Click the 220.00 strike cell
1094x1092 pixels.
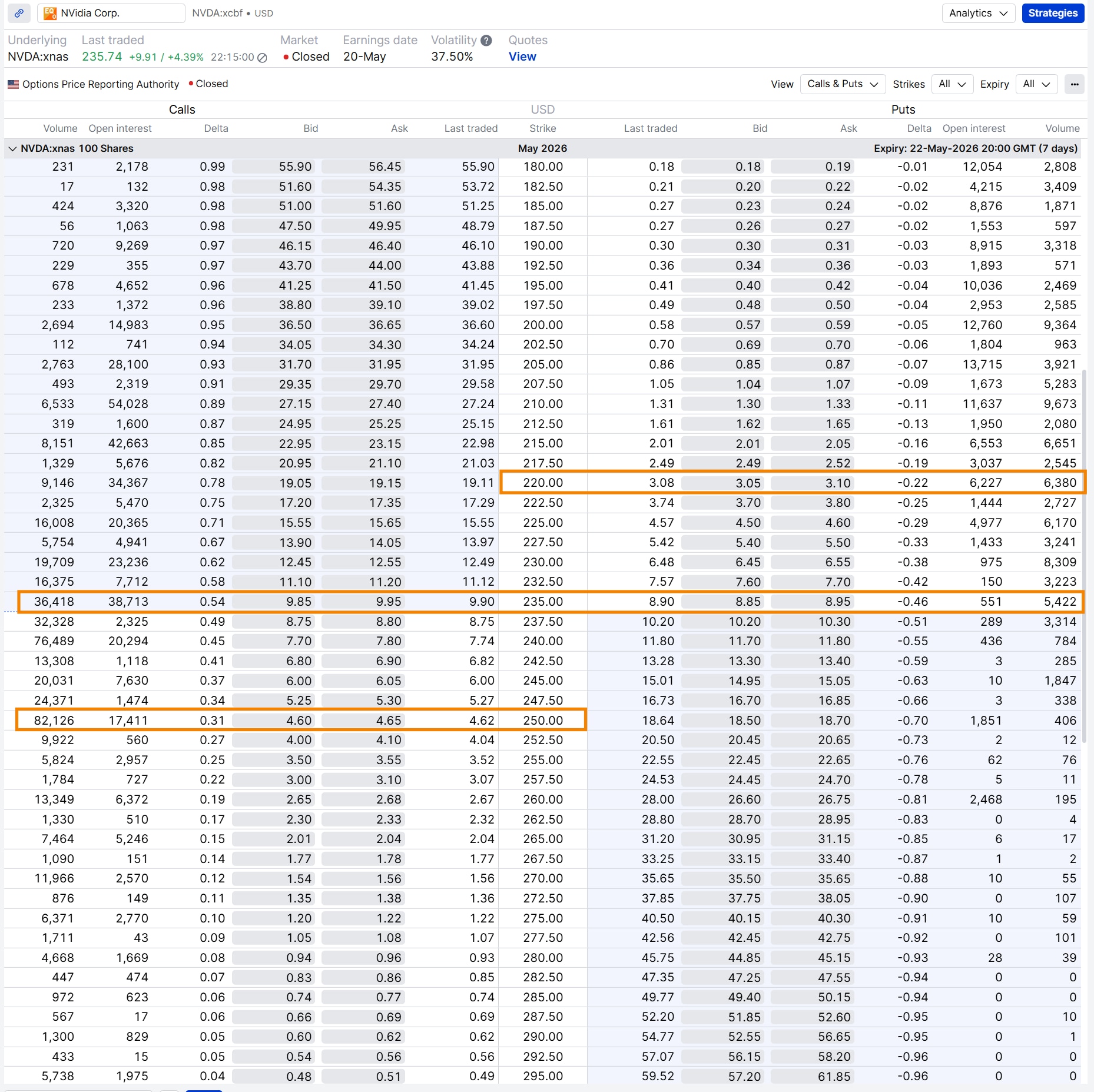(x=543, y=483)
